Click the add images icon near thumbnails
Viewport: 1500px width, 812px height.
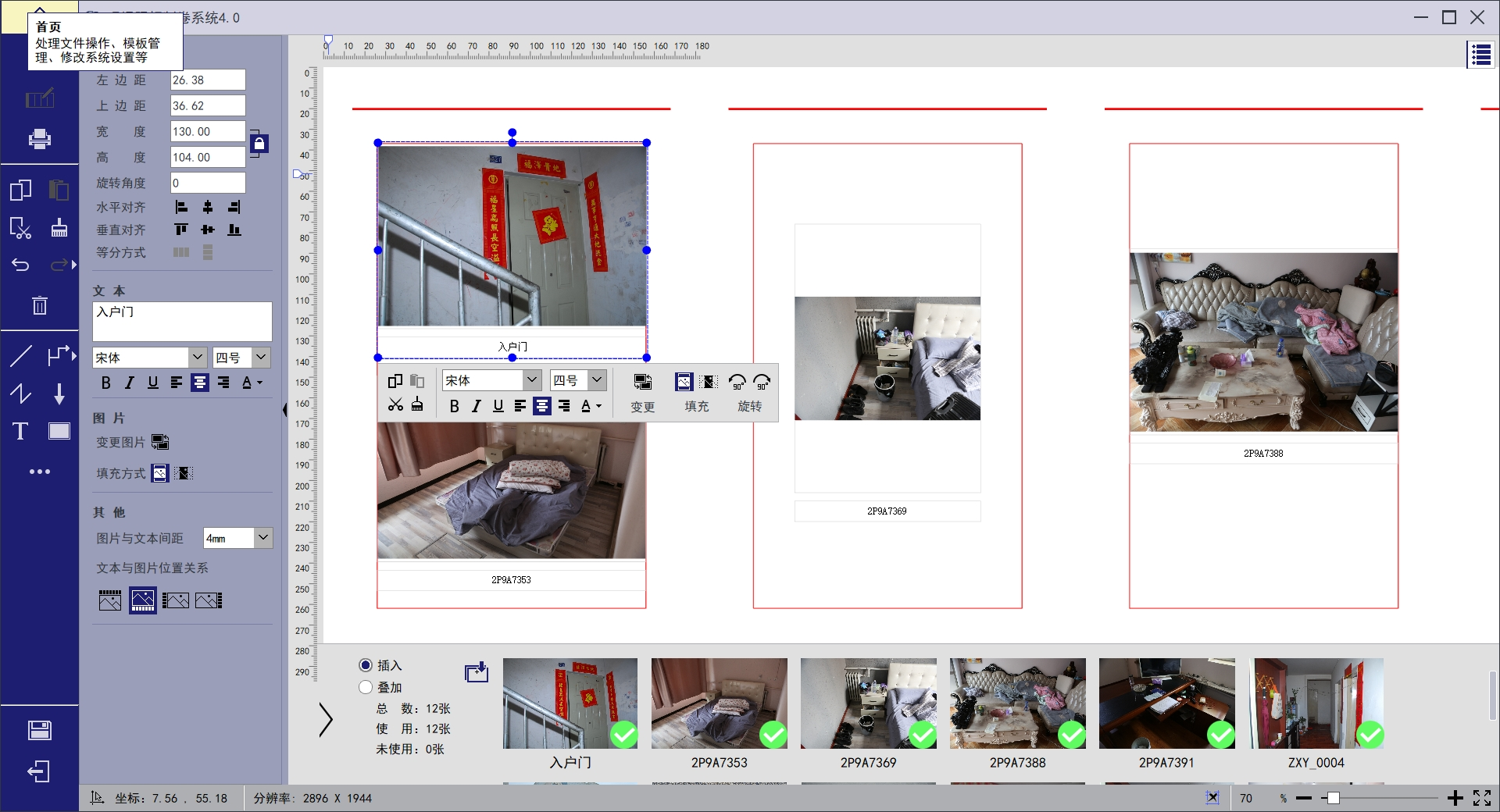pos(477,671)
